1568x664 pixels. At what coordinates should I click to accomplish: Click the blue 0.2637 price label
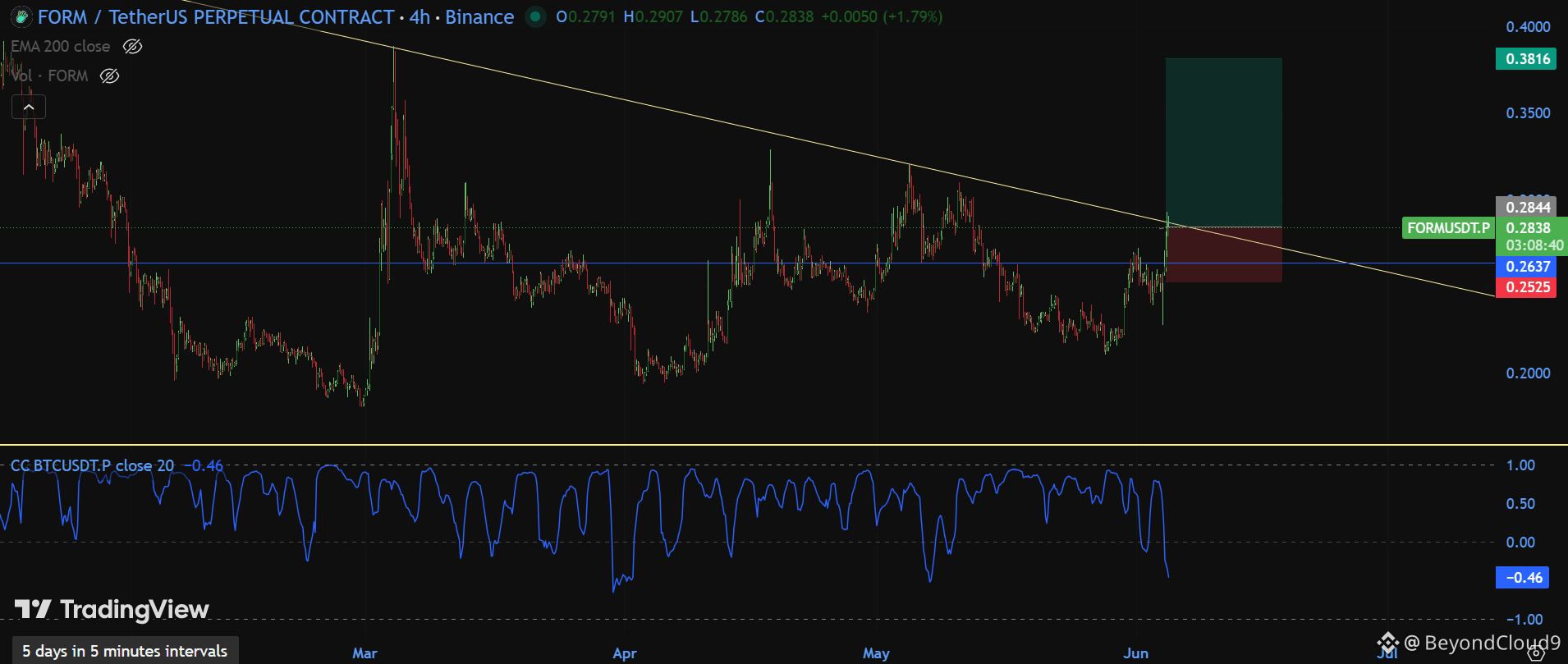(1526, 267)
